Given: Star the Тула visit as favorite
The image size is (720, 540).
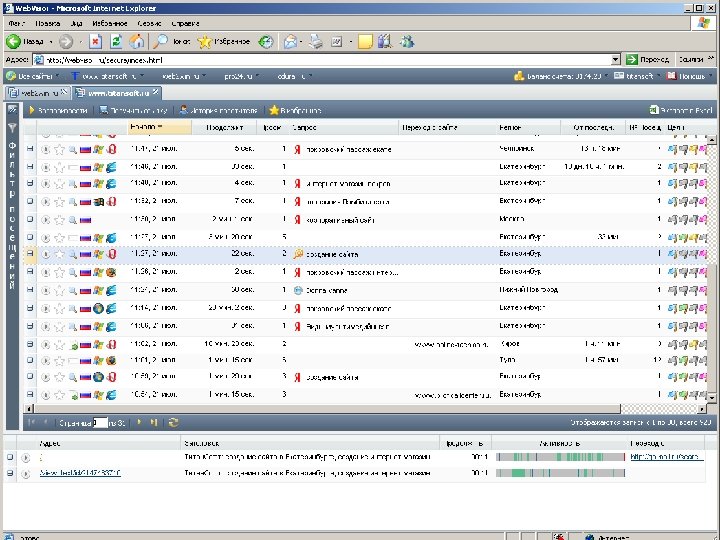Looking at the screenshot, I should pos(59,360).
